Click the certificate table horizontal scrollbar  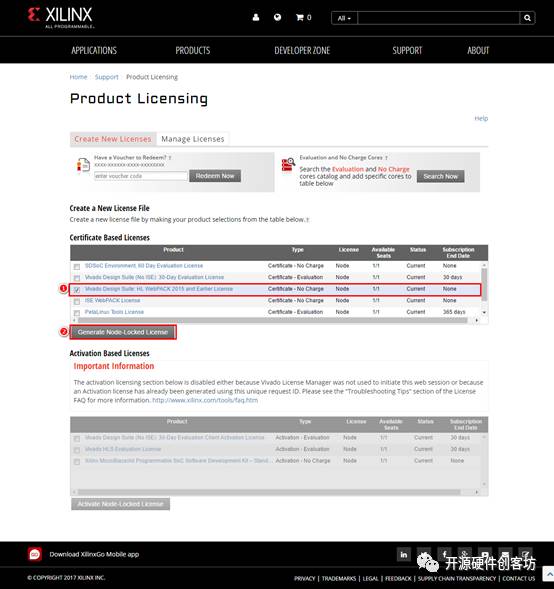[x=272, y=320]
